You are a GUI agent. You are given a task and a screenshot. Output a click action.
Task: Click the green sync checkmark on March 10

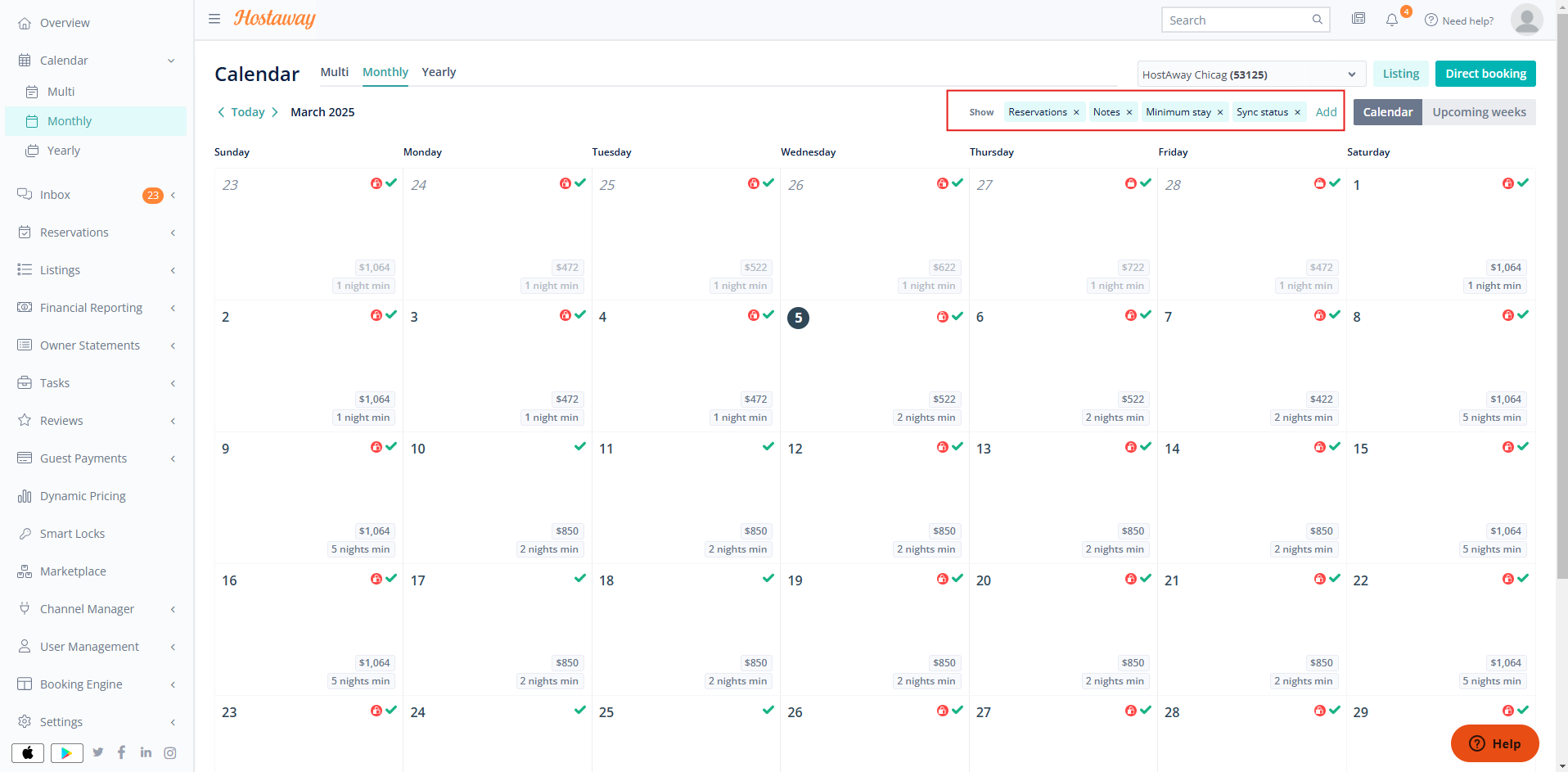580,446
